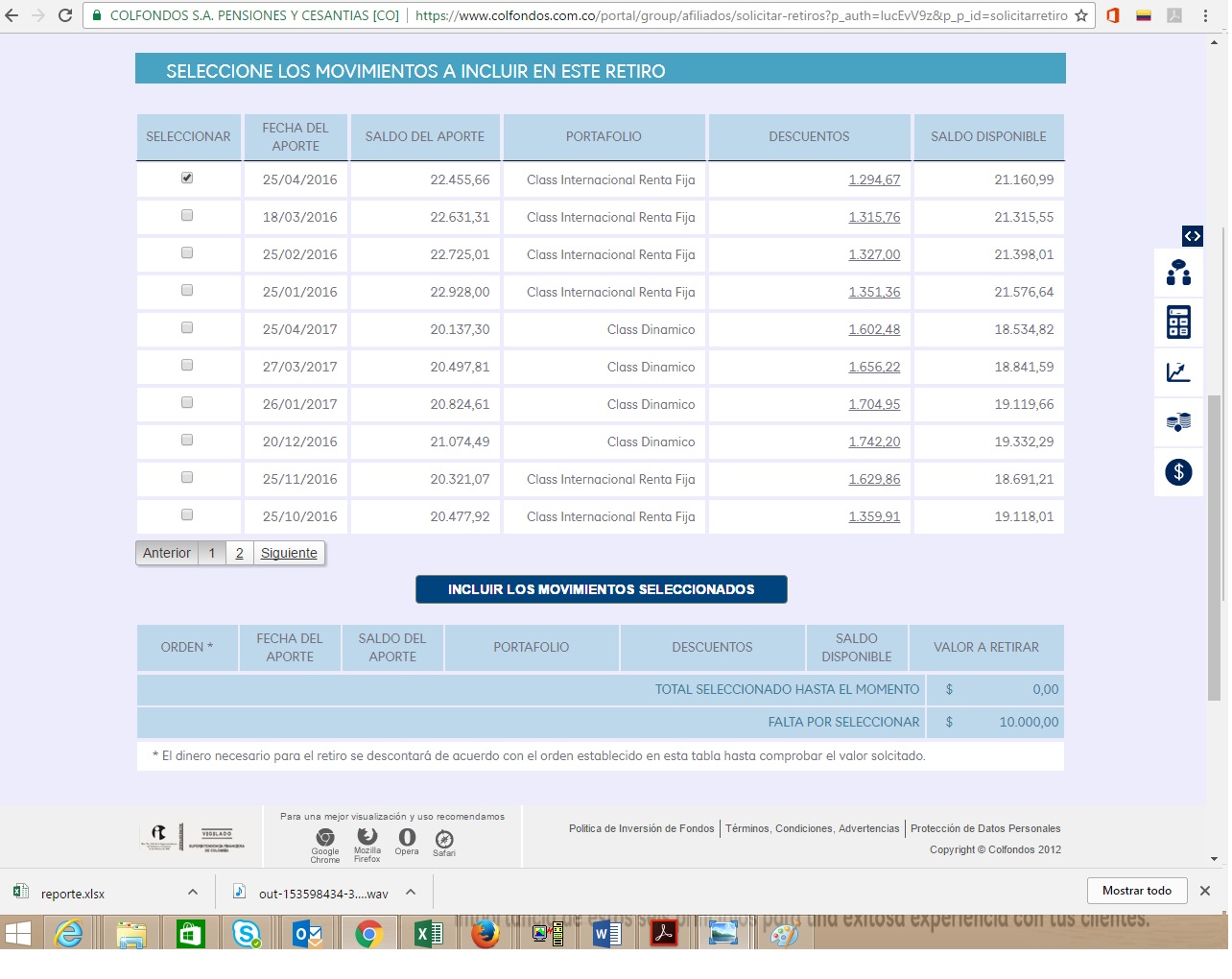Viewport: 1232px width, 979px height.
Task: Click the dollar sign circle icon
Action: tap(1178, 472)
